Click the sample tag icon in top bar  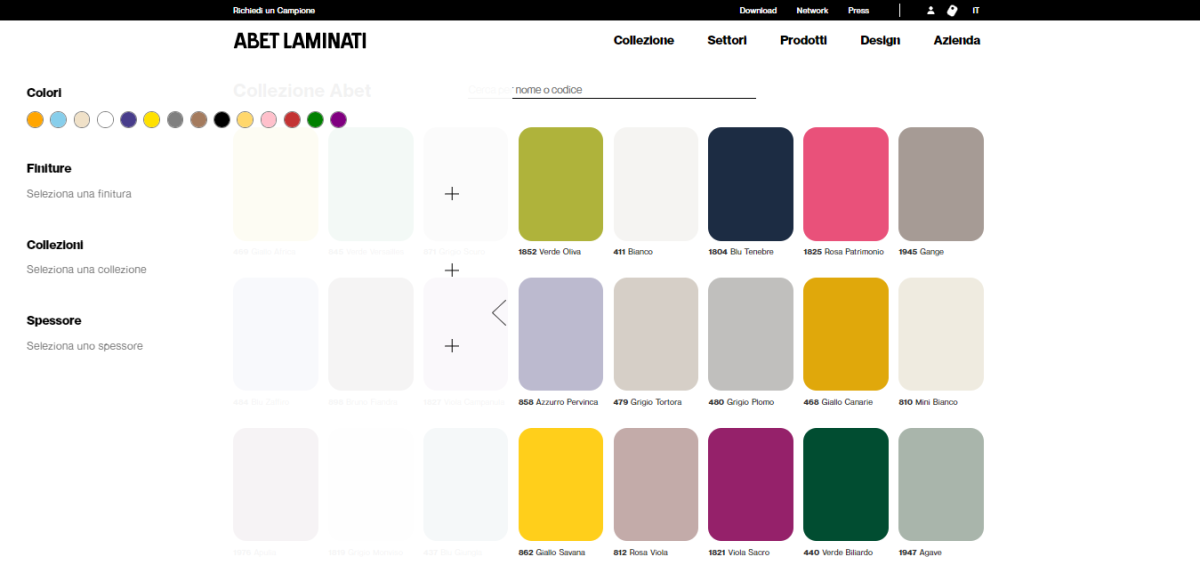point(952,11)
